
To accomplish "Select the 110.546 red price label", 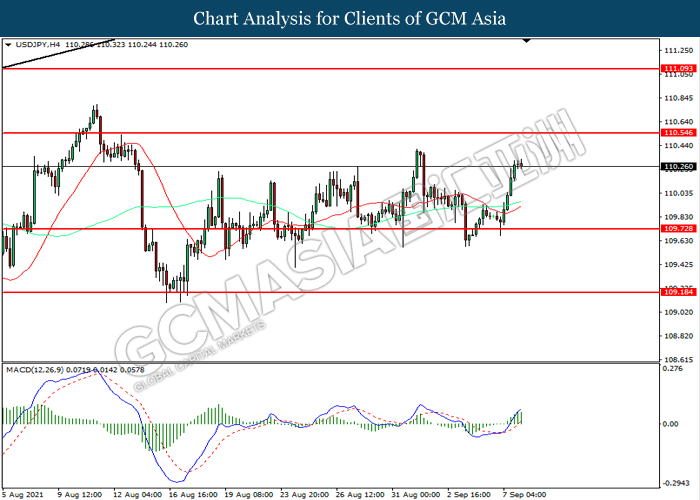I will [x=679, y=133].
